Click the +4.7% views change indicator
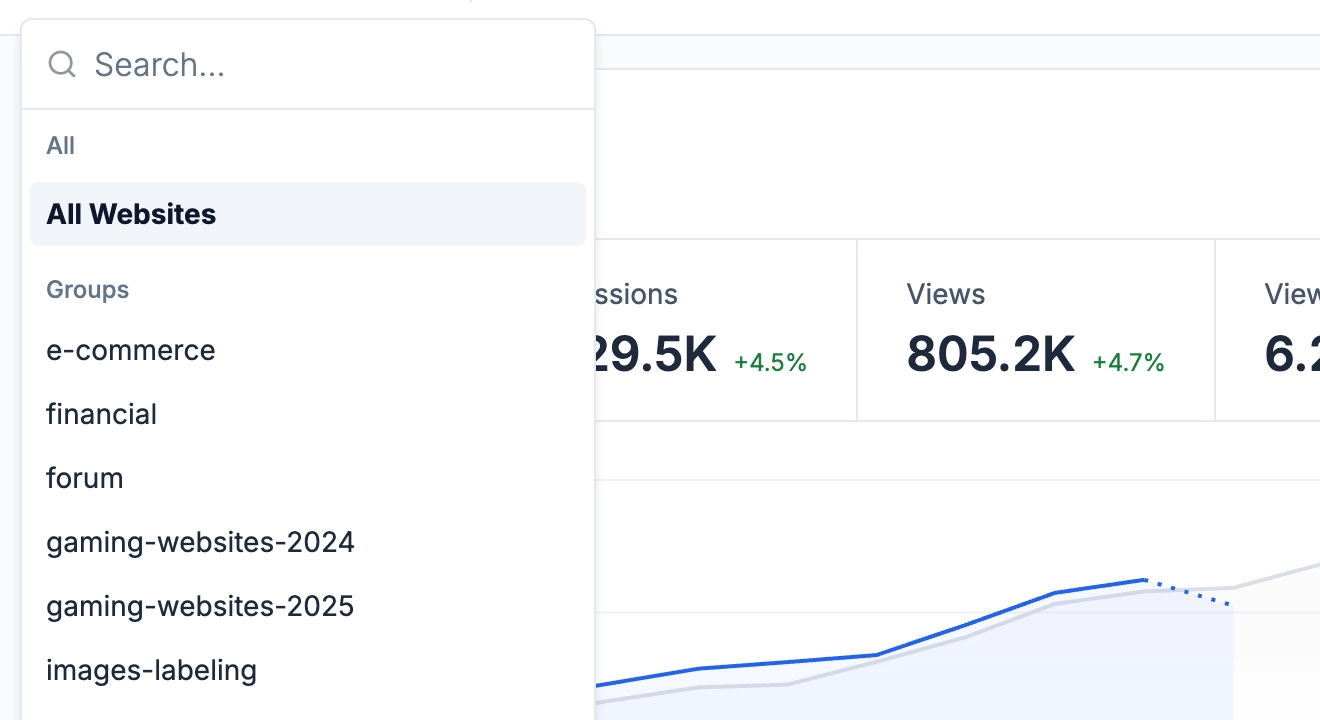 [1128, 363]
